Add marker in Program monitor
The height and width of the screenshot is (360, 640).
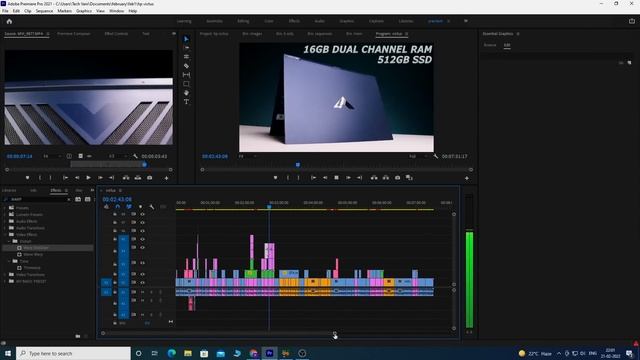276,178
